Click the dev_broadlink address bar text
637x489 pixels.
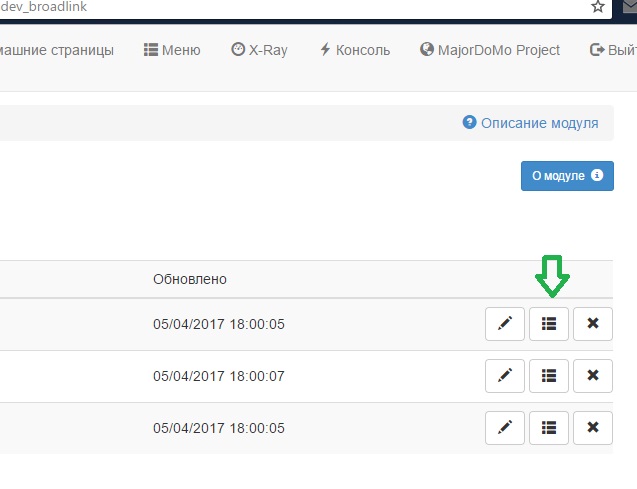tap(43, 6)
